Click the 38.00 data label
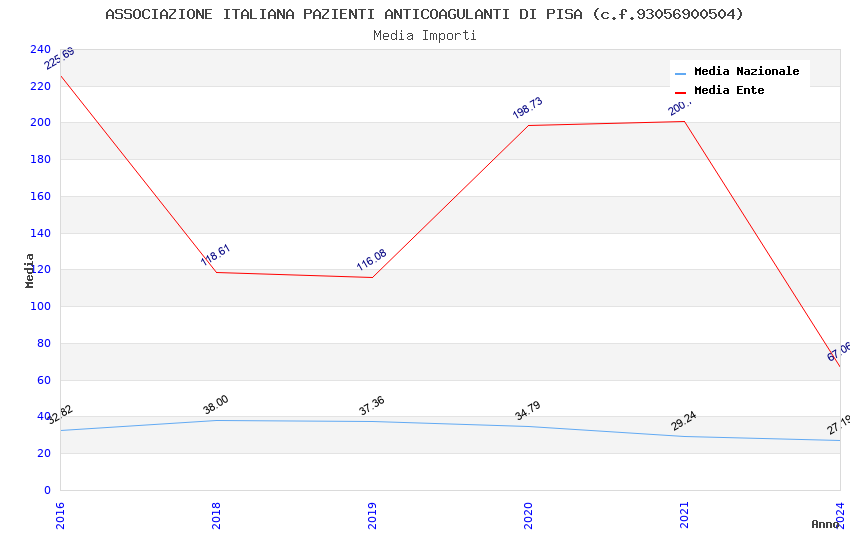 click(216, 405)
